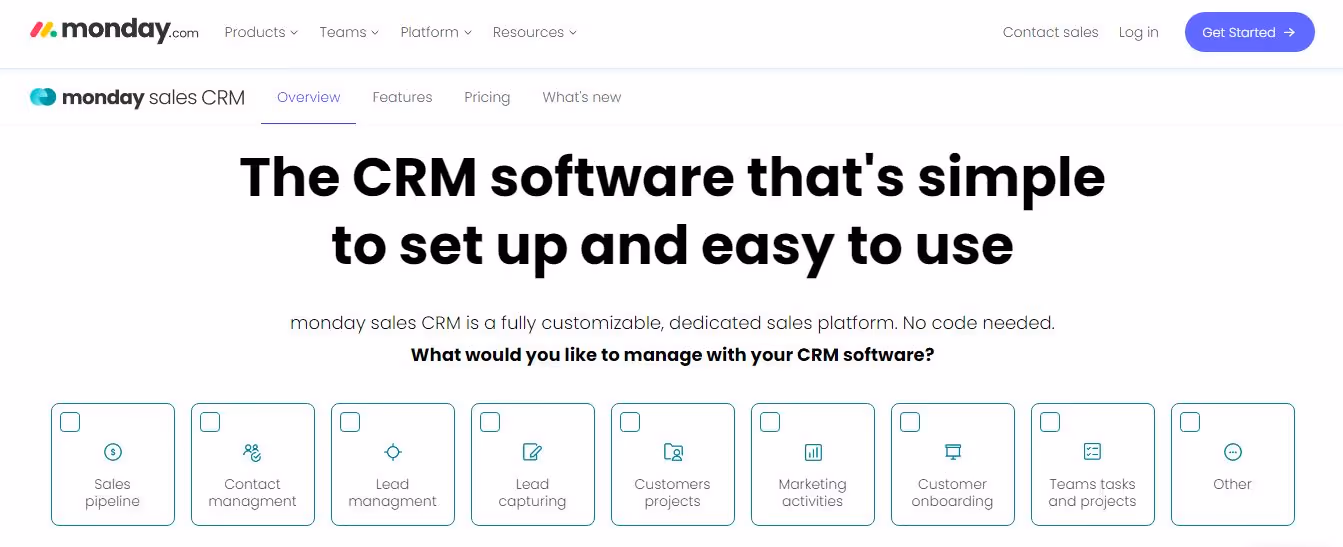Click the Marketing activities chart icon
Image resolution: width=1343 pixels, height=547 pixels.
coord(813,452)
